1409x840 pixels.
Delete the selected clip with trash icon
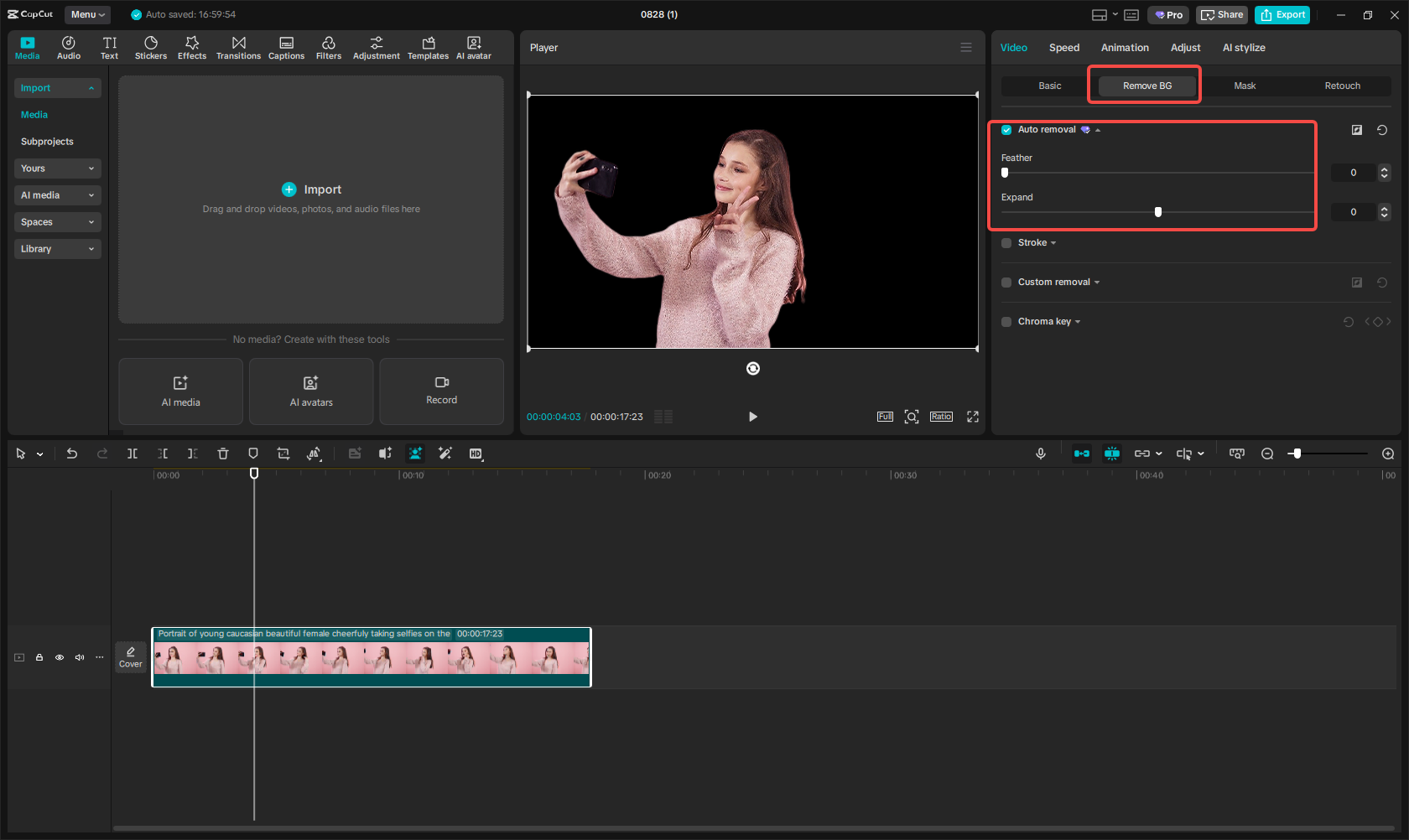[223, 454]
